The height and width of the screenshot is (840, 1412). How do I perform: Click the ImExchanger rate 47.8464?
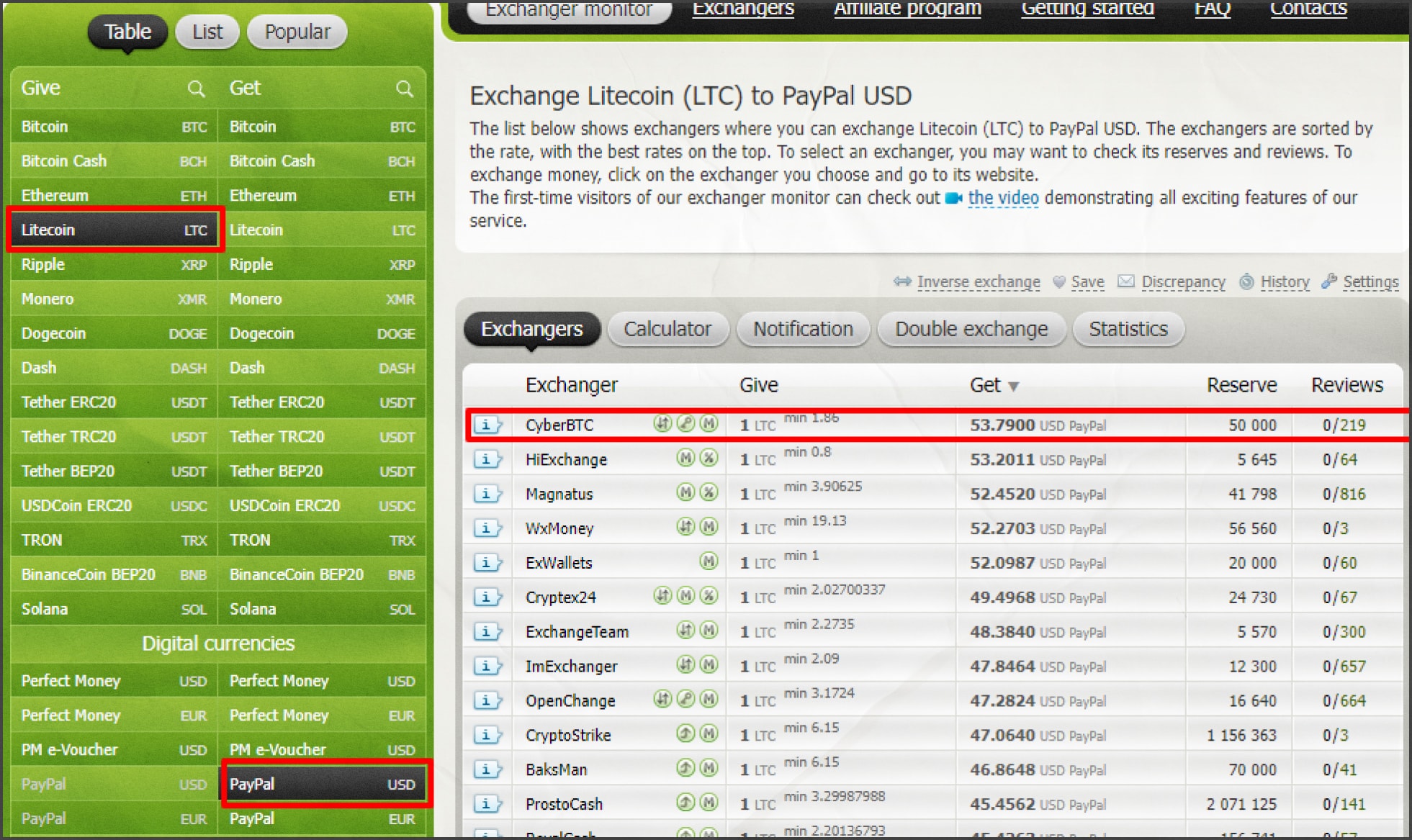click(1002, 667)
